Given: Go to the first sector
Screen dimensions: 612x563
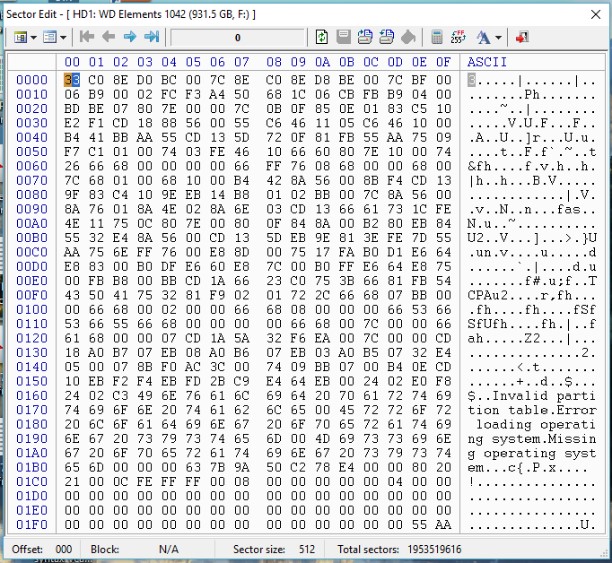Looking at the screenshot, I should (86, 37).
